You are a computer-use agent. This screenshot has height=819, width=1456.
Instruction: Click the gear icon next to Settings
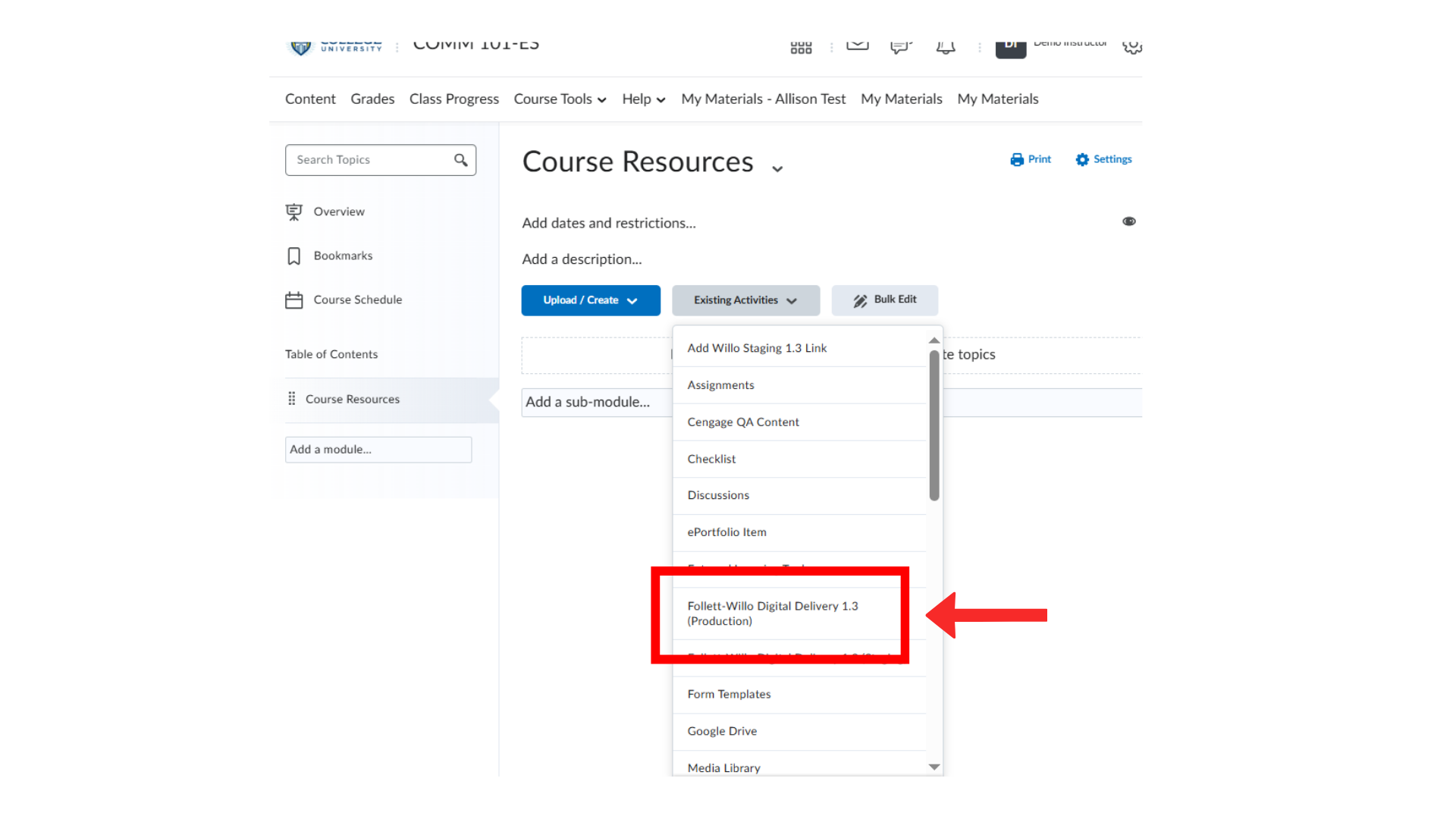(x=1082, y=159)
